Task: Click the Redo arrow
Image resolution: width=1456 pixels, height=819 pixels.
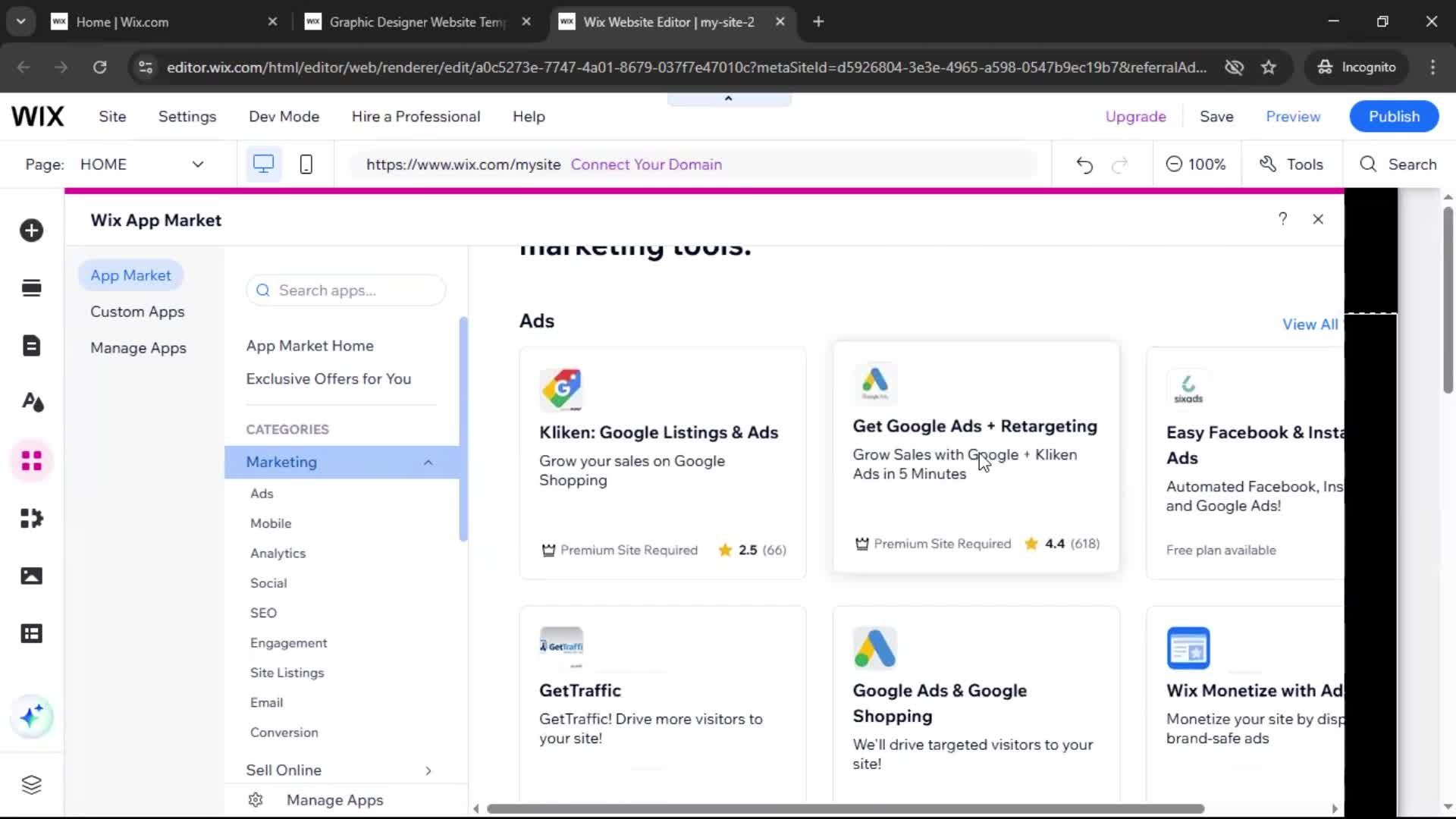Action: 1120,165
